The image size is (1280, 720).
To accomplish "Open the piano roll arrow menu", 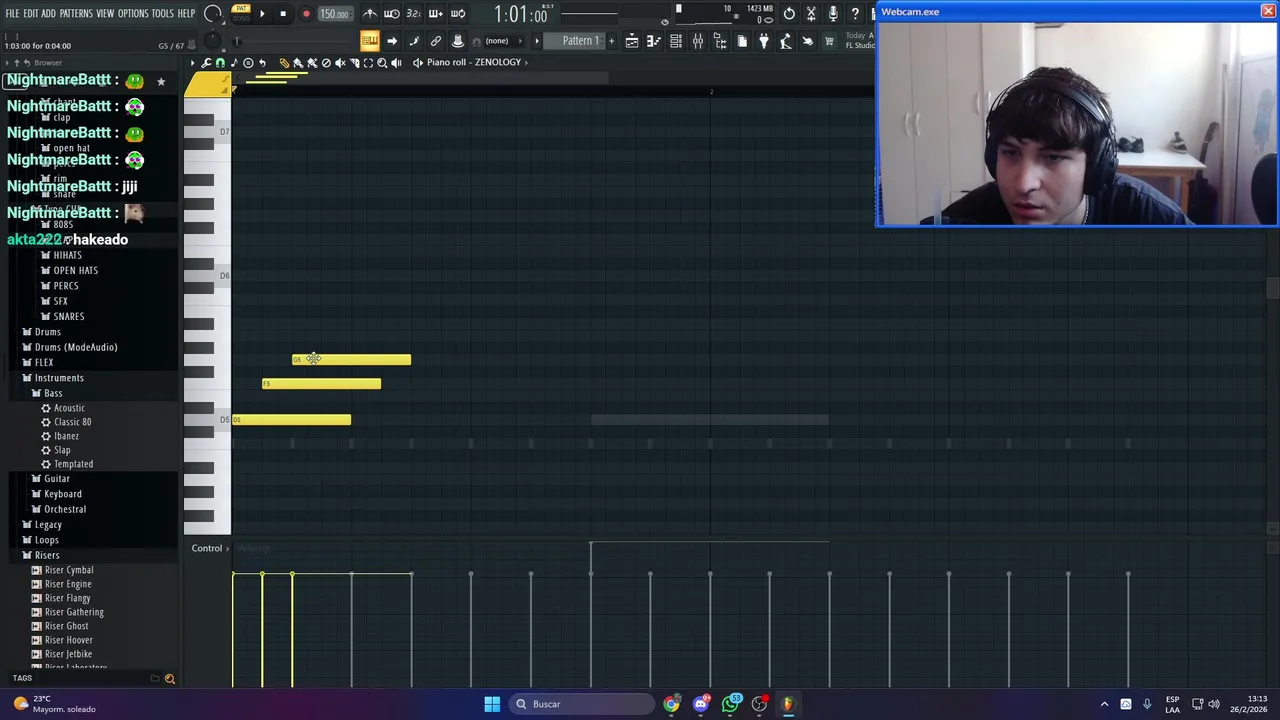I will point(192,62).
